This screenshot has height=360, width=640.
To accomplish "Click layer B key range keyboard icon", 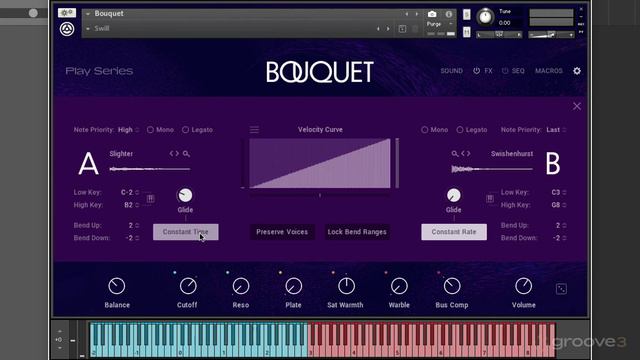I will pyautogui.click(x=490, y=199).
